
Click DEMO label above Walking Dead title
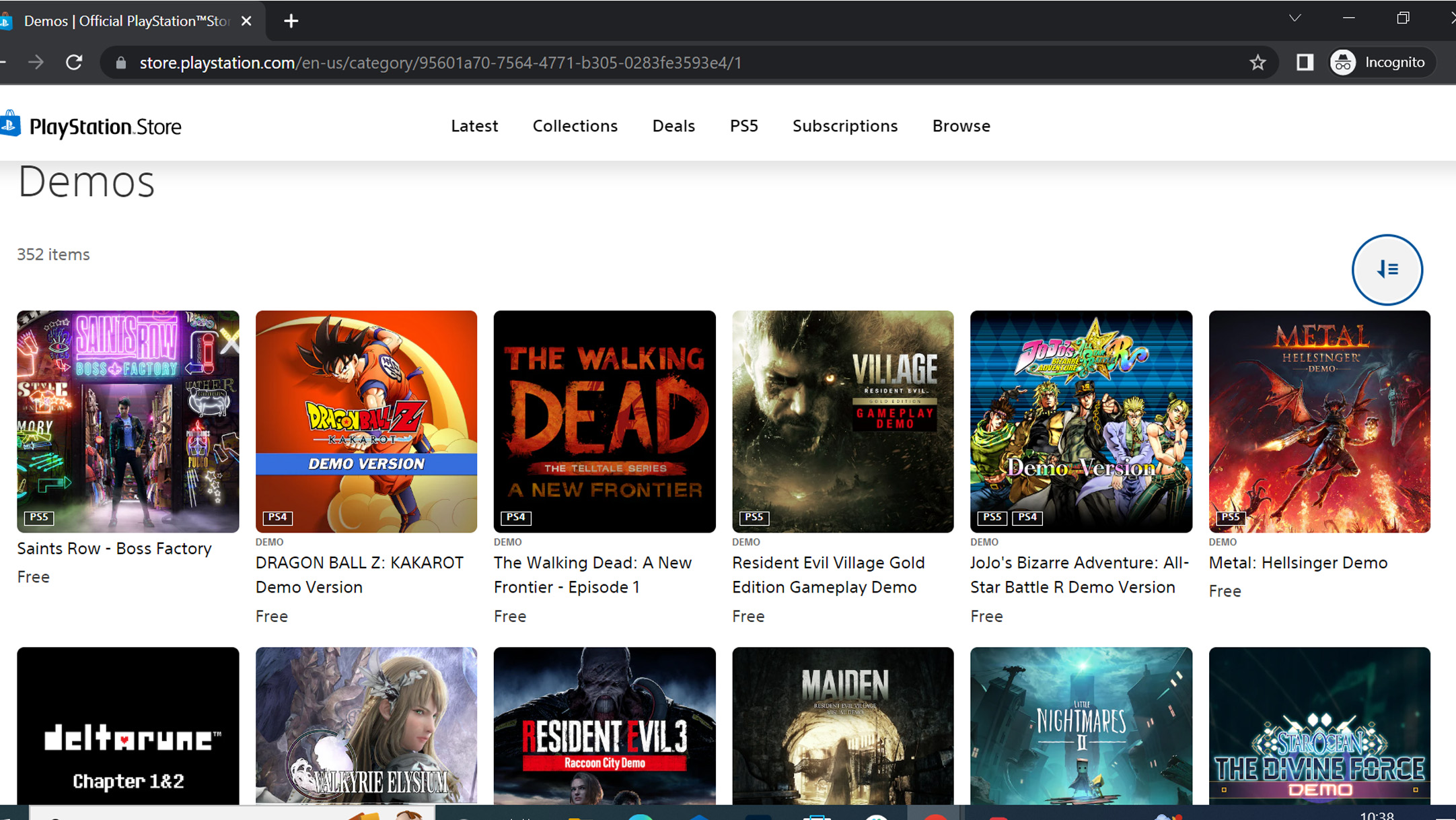pyautogui.click(x=507, y=542)
